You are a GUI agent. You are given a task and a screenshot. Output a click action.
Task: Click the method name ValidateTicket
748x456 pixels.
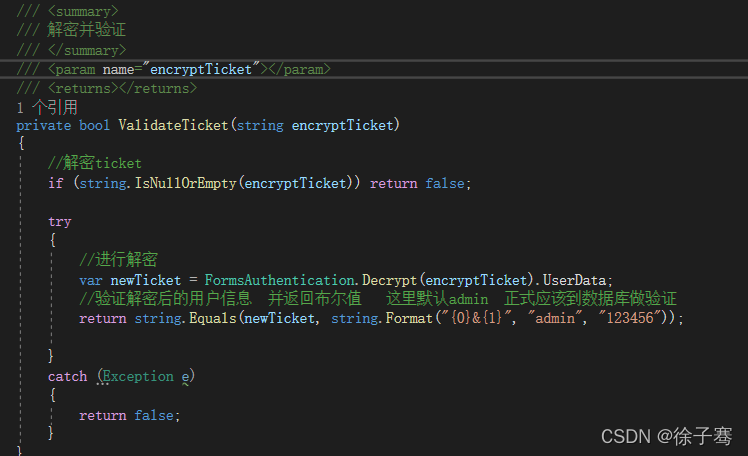pos(173,125)
